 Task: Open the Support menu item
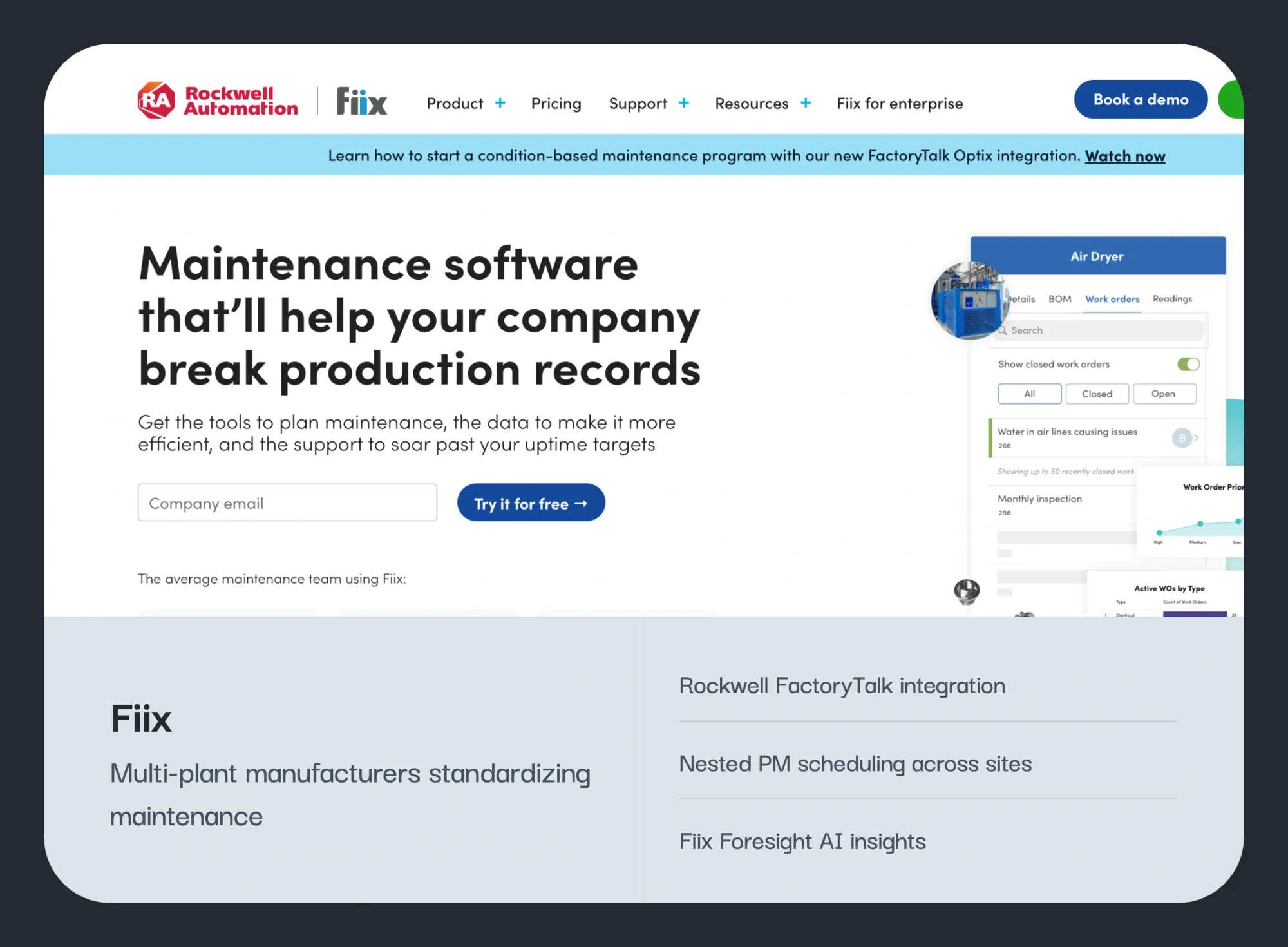tap(638, 104)
